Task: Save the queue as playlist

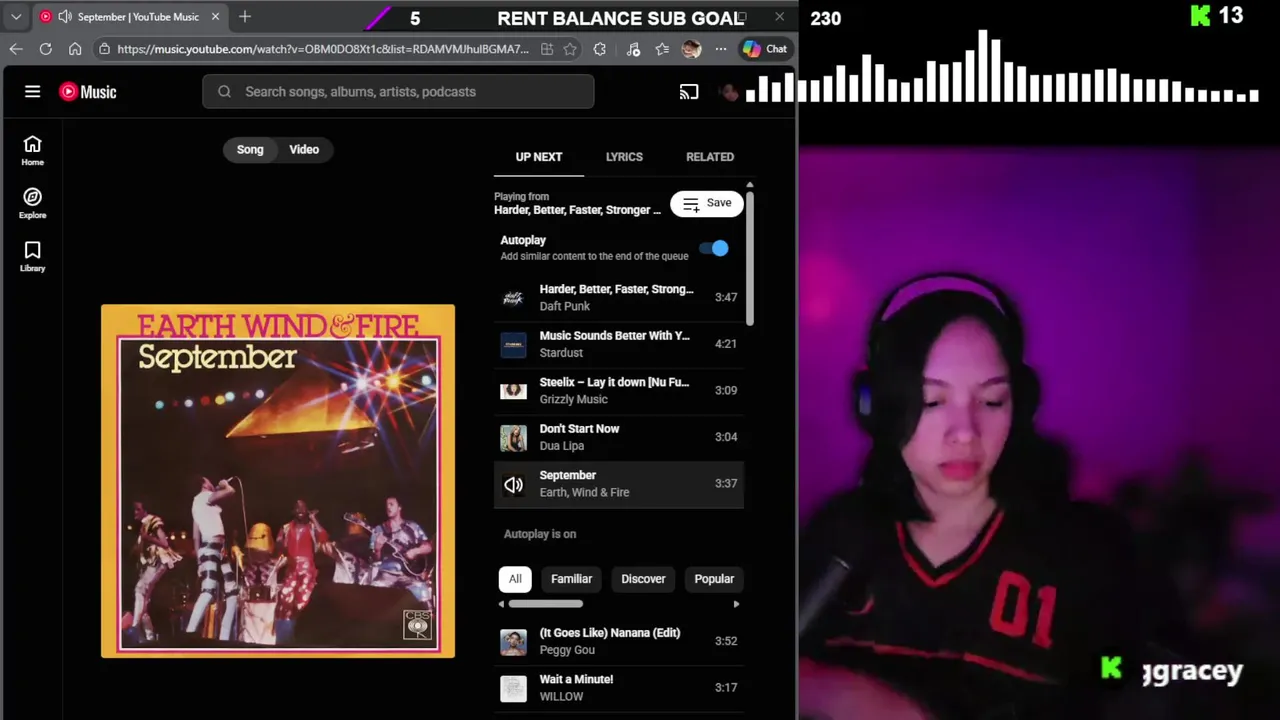Action: pyautogui.click(x=707, y=203)
